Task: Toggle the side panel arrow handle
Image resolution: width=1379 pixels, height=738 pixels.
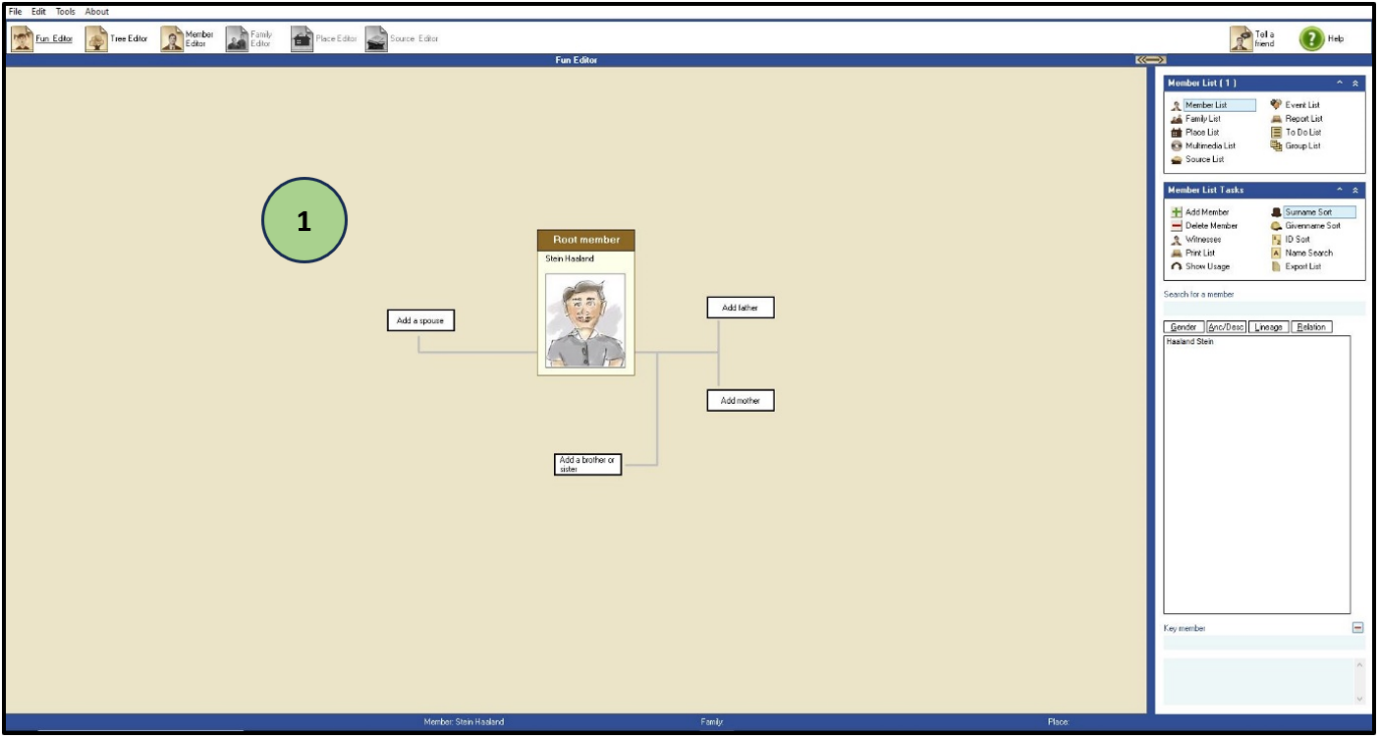Action: 1150,60
